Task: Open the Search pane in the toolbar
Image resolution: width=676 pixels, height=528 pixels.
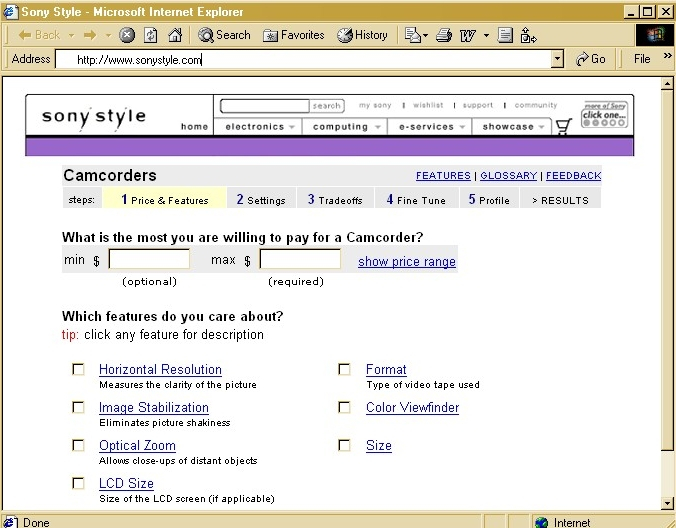Action: 225,35
